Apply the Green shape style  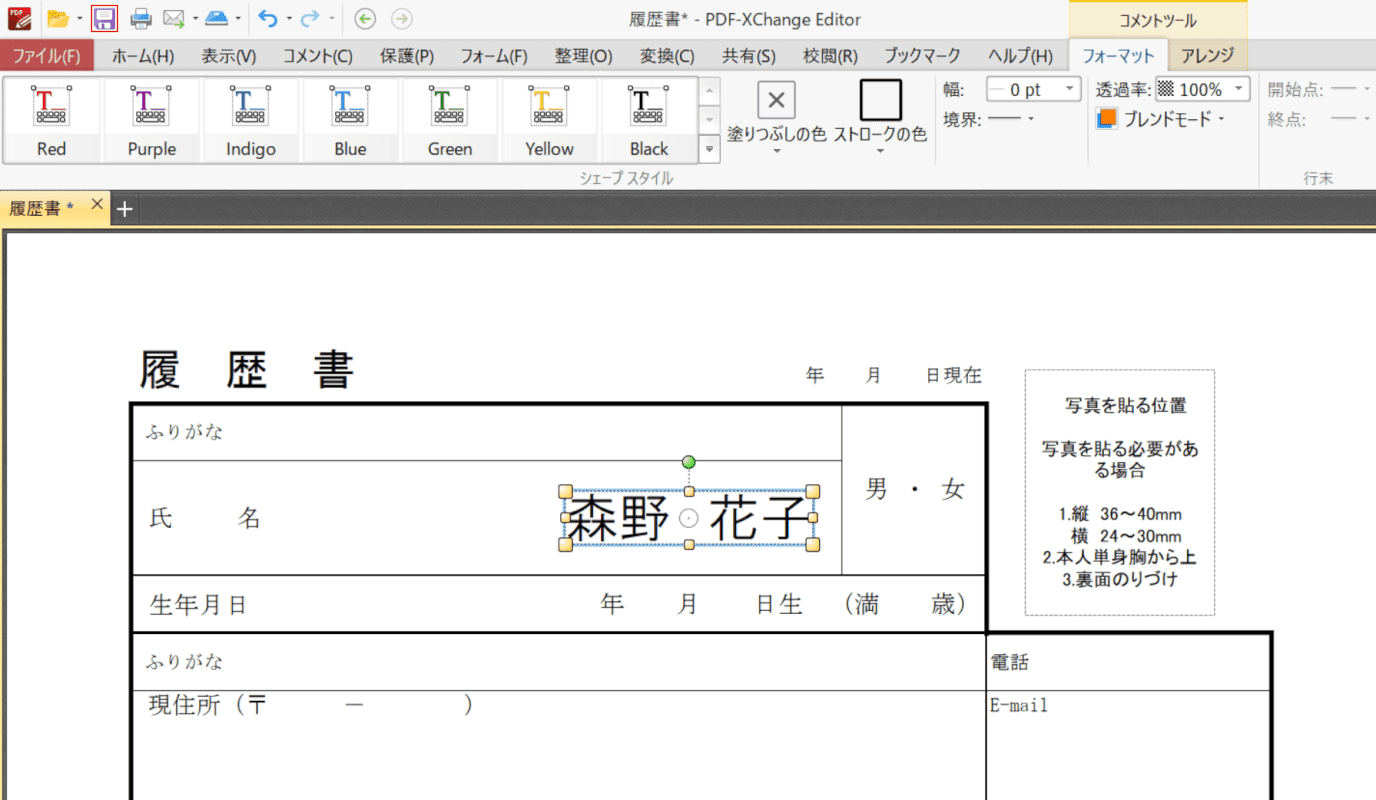pos(450,120)
